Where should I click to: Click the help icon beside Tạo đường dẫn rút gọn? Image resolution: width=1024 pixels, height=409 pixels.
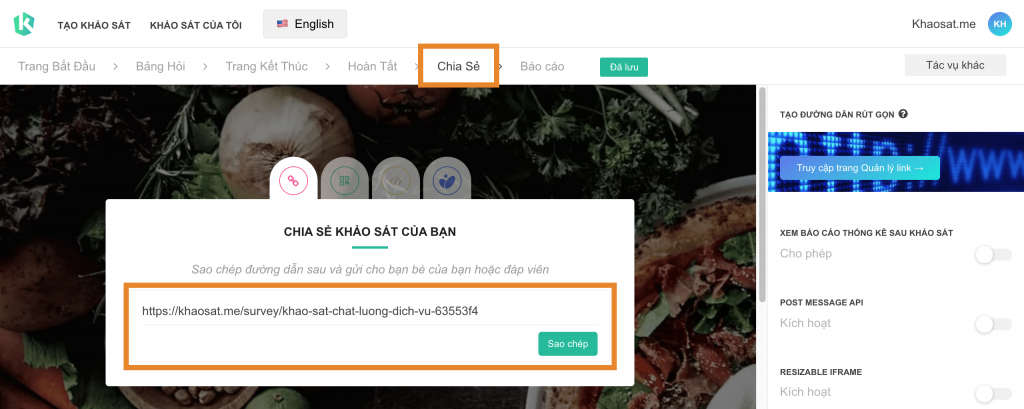point(903,114)
